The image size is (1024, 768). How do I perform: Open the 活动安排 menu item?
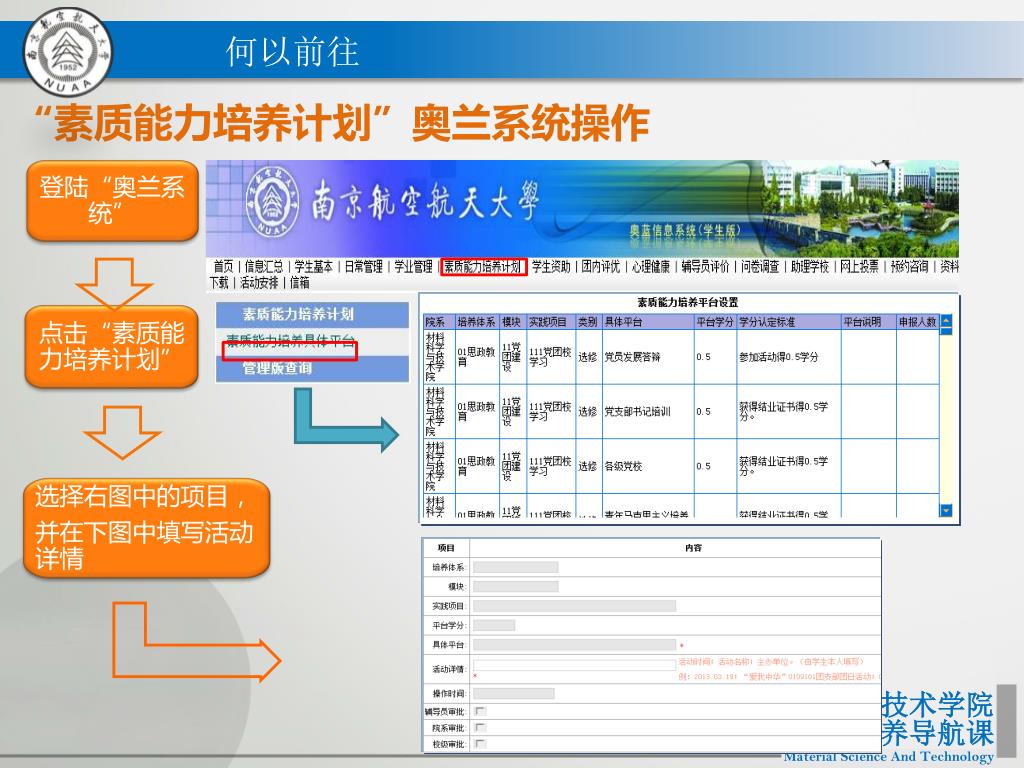coord(259,283)
